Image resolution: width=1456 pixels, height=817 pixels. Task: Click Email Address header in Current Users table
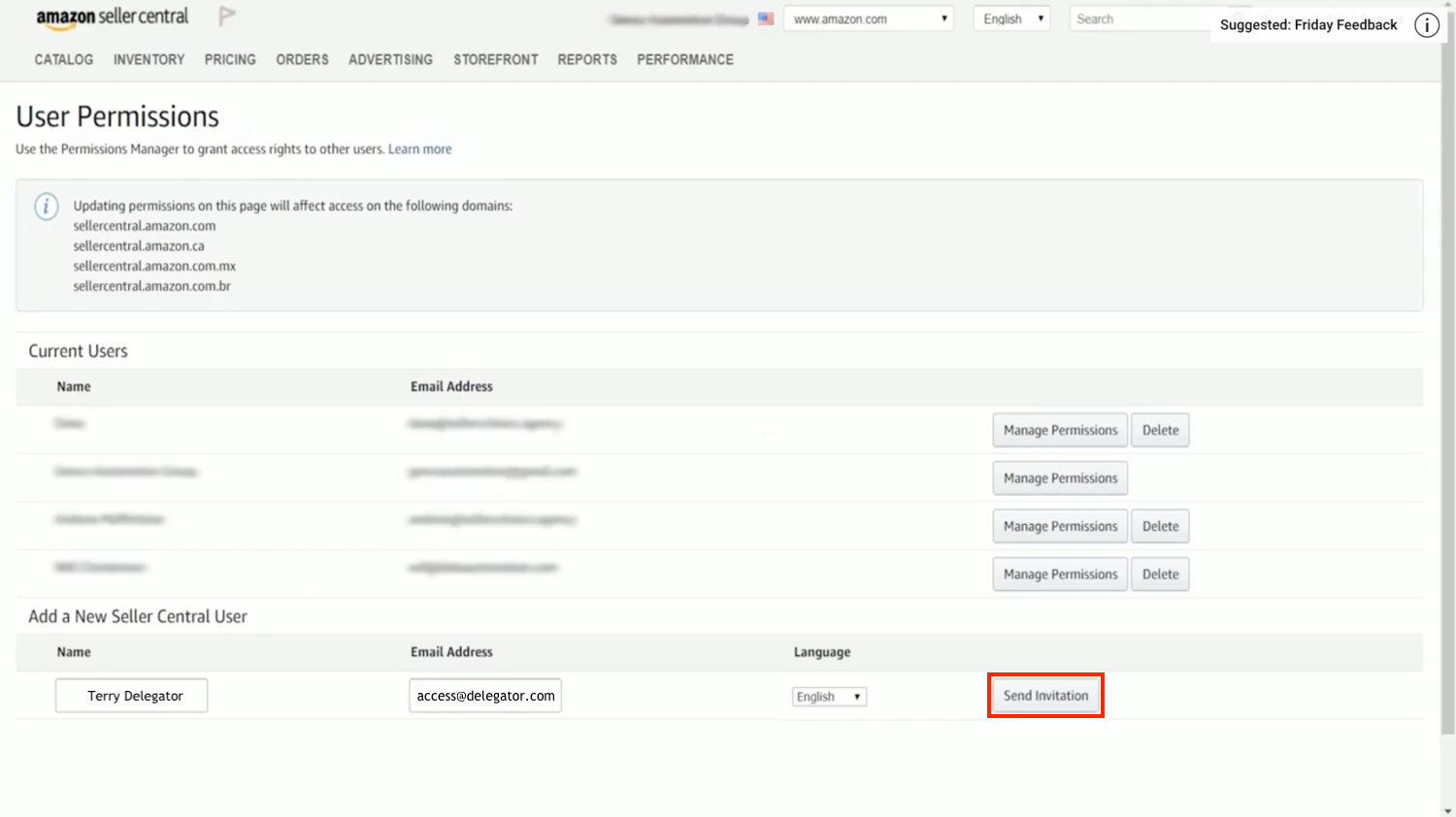[451, 386]
